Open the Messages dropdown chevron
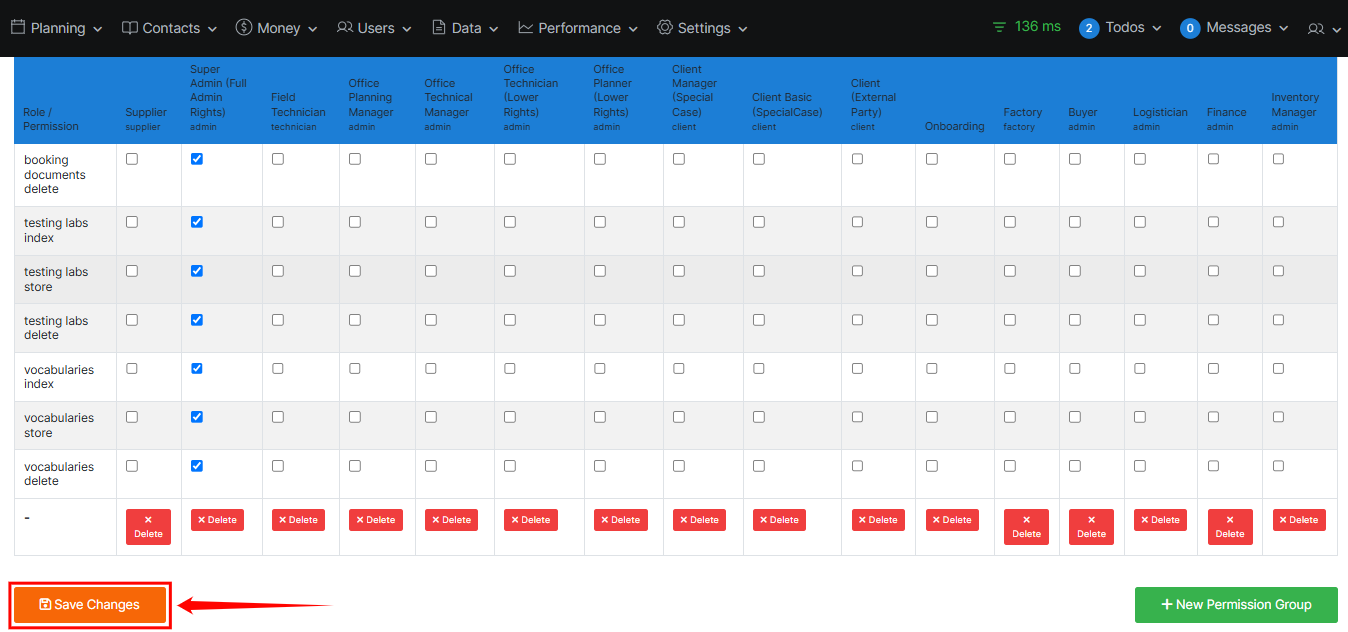Viewport: 1348px width, 632px height. pyautogui.click(x=1284, y=29)
